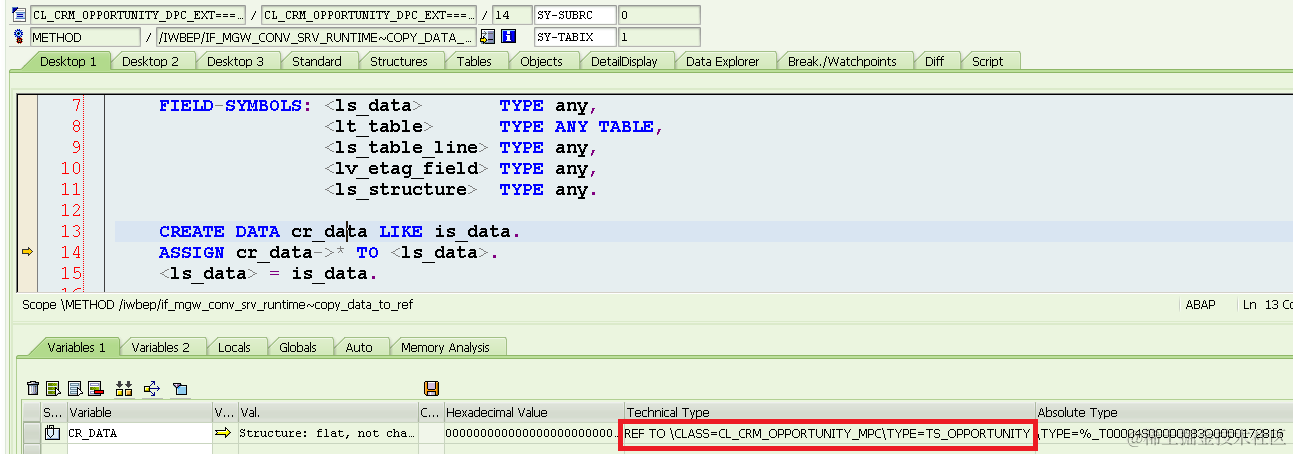Click code line 13 CREATE DATA cr_data

coord(340,231)
